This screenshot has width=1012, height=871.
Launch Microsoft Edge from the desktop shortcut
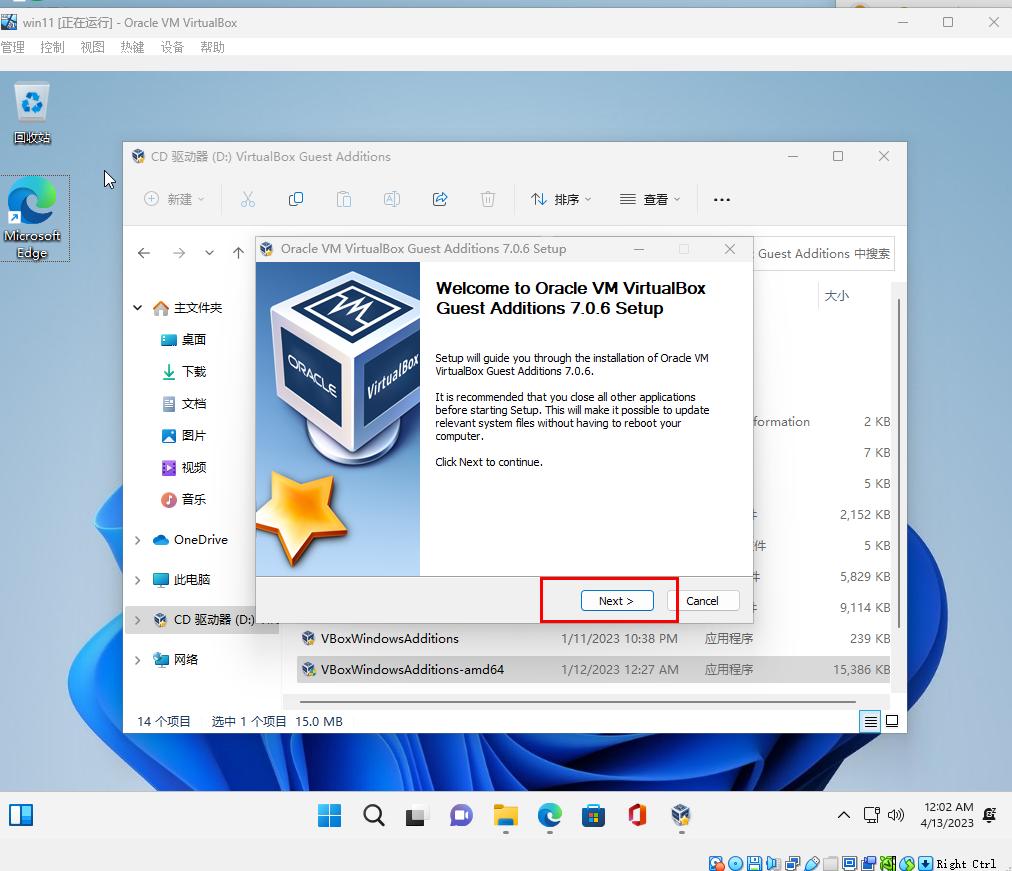pos(33,217)
